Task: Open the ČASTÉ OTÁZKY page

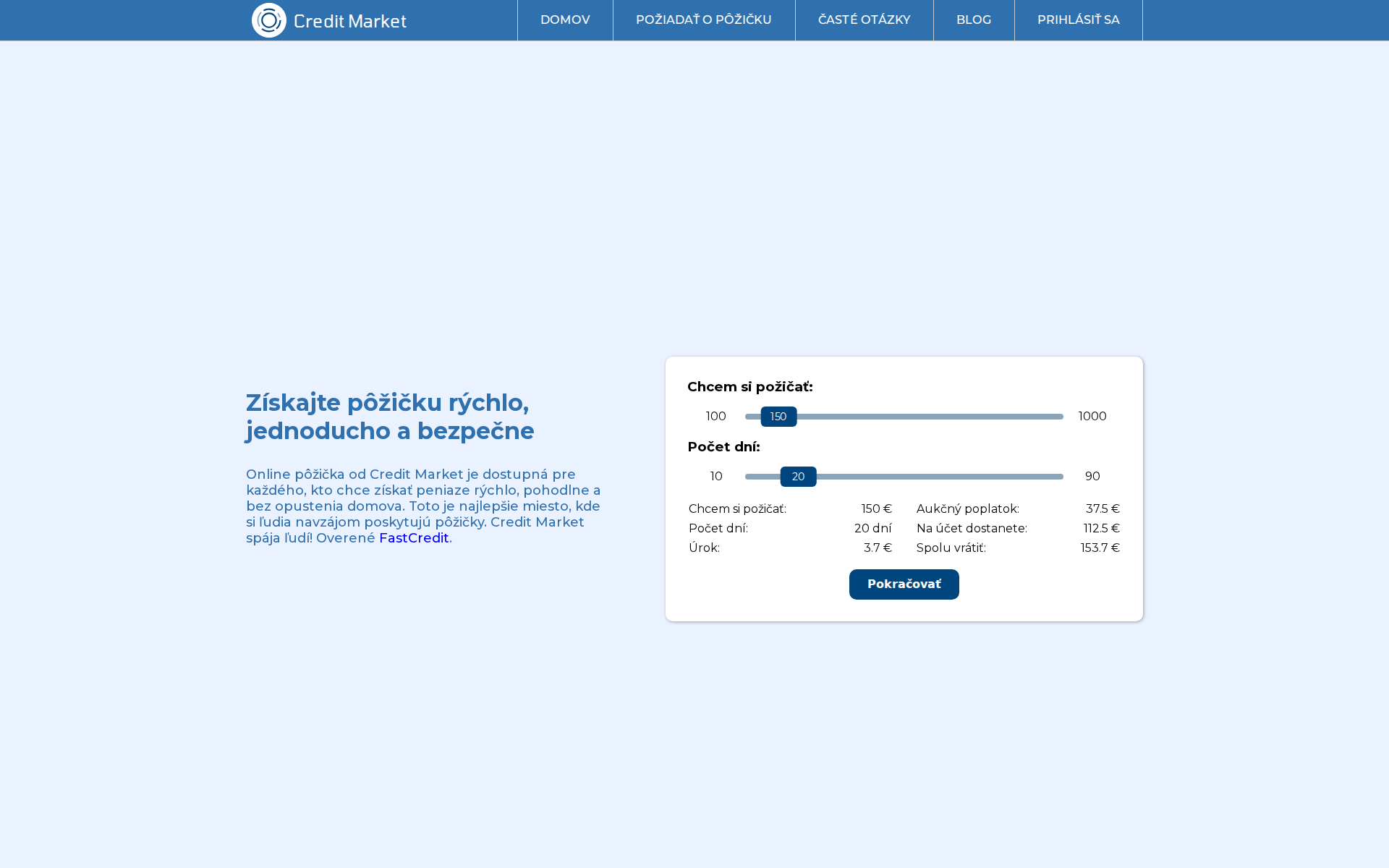Action: coord(864,20)
